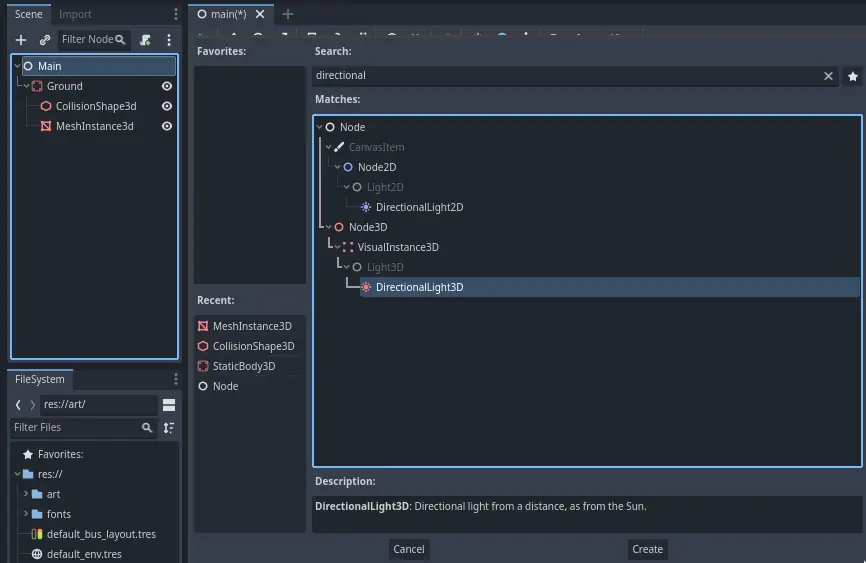Click the Filter Files input field

click(75, 428)
